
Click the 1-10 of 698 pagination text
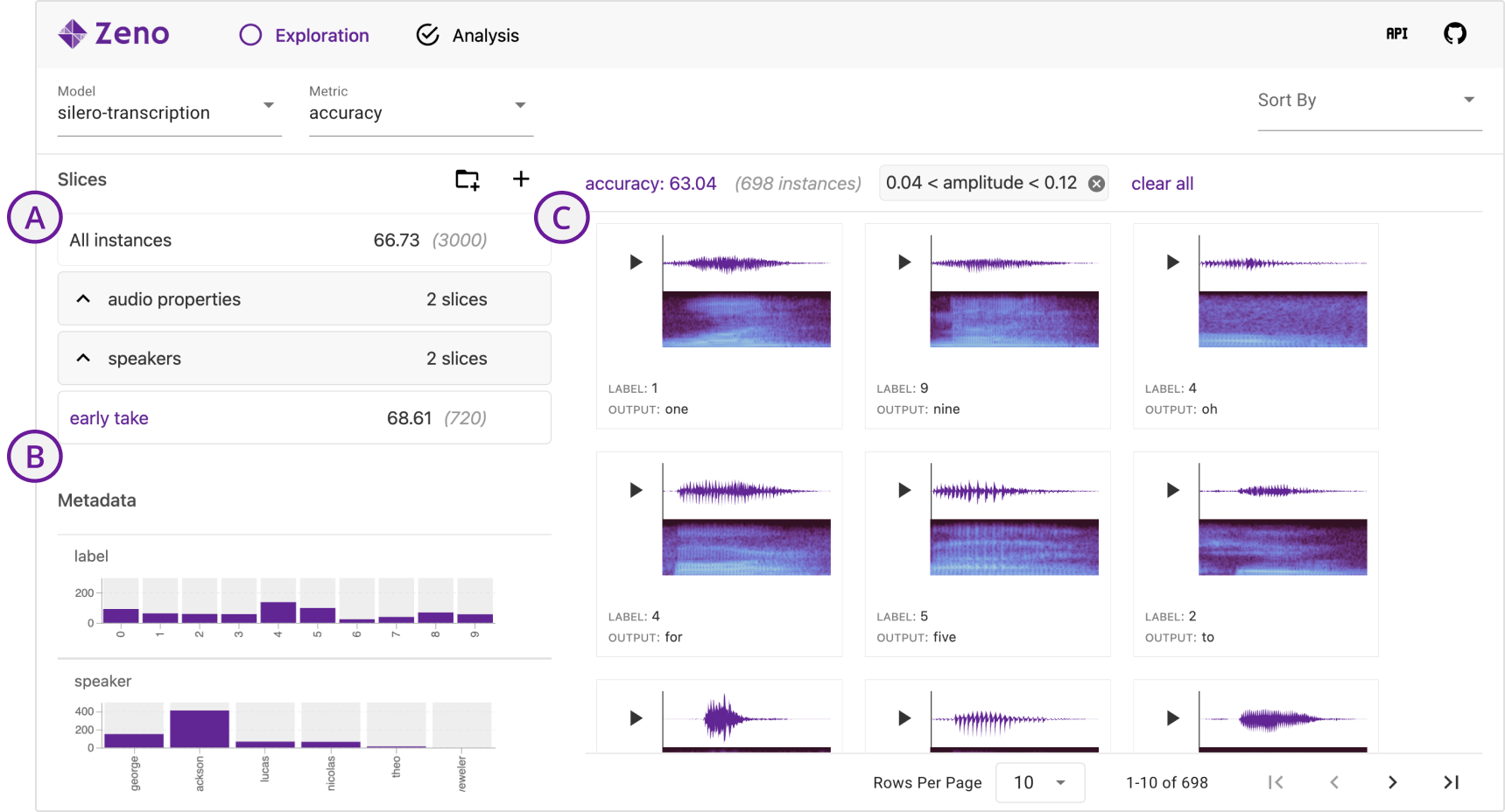[x=1166, y=782]
